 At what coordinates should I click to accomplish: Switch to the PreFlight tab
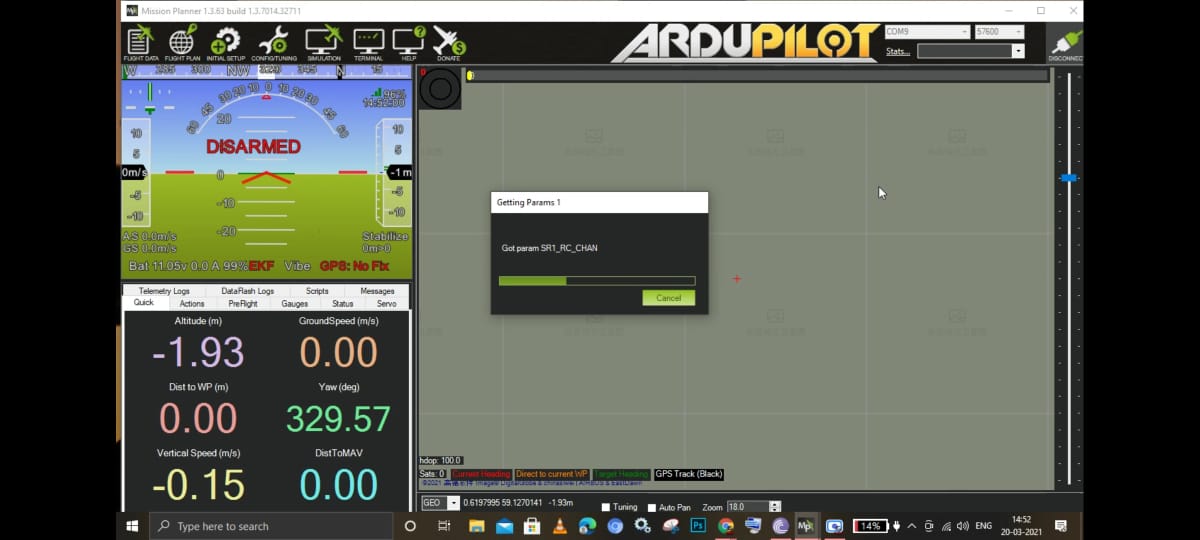[x=243, y=303]
